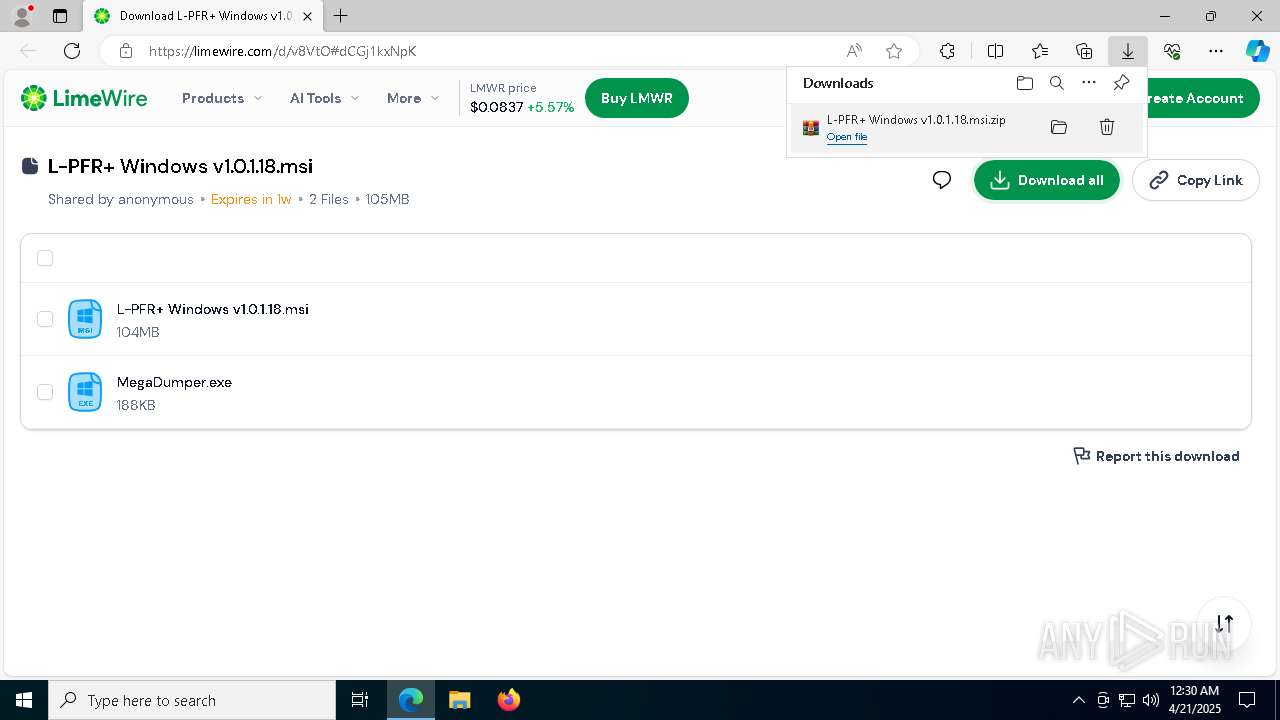Screen dimensions: 1280x720
Task: Refresh the current page
Action: click(72, 51)
